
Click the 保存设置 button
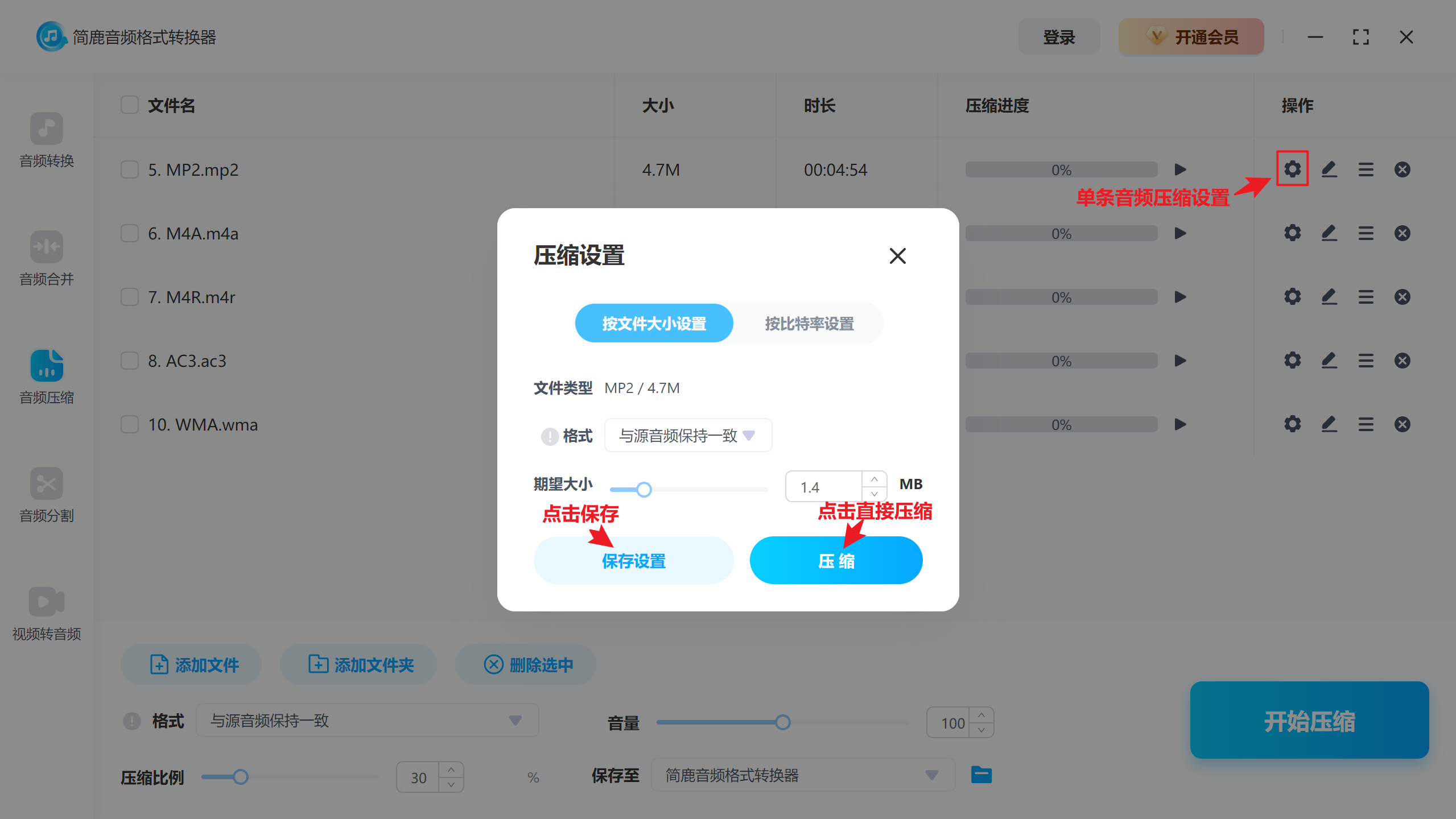[x=633, y=560]
